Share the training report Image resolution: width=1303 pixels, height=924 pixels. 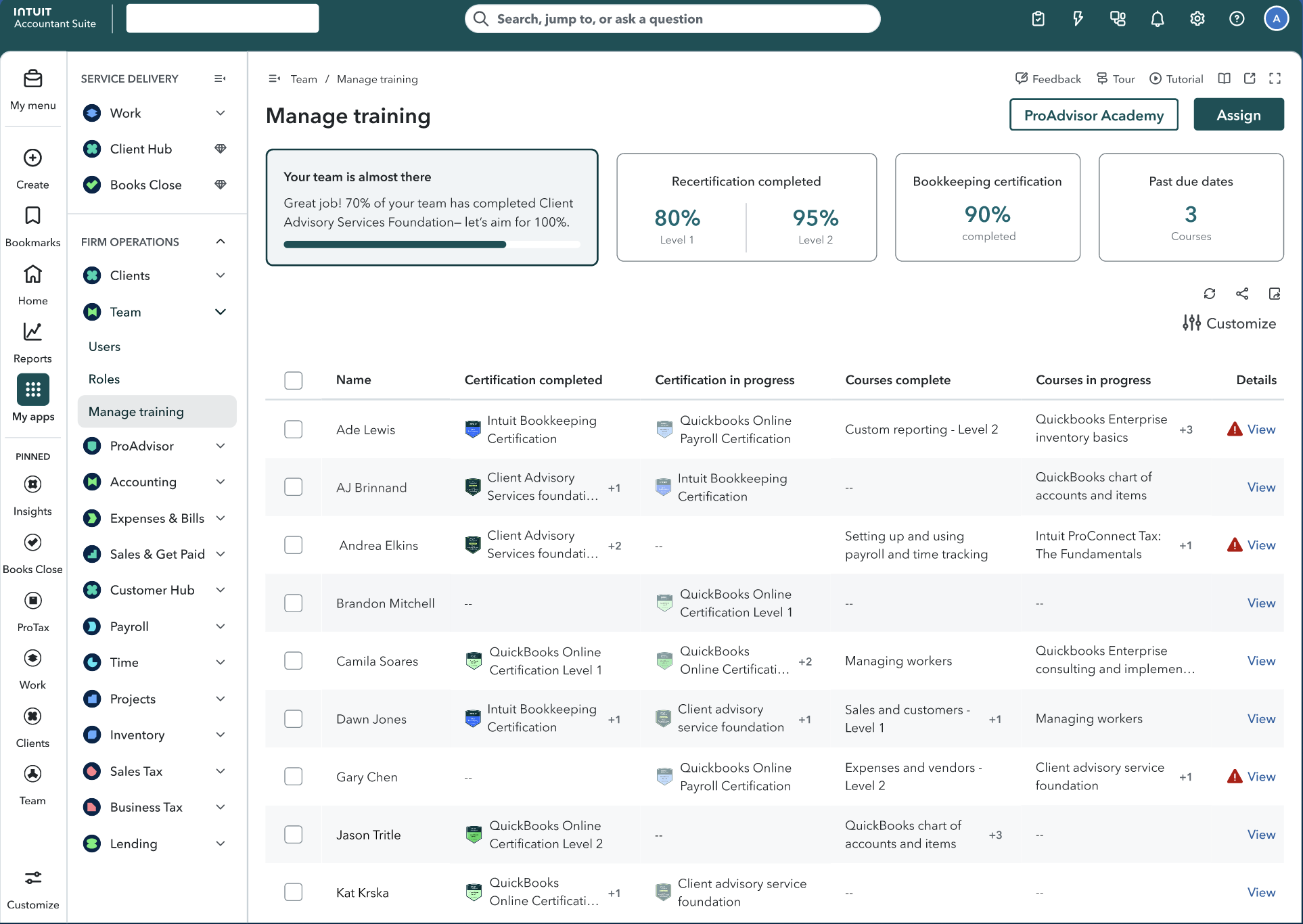1242,294
